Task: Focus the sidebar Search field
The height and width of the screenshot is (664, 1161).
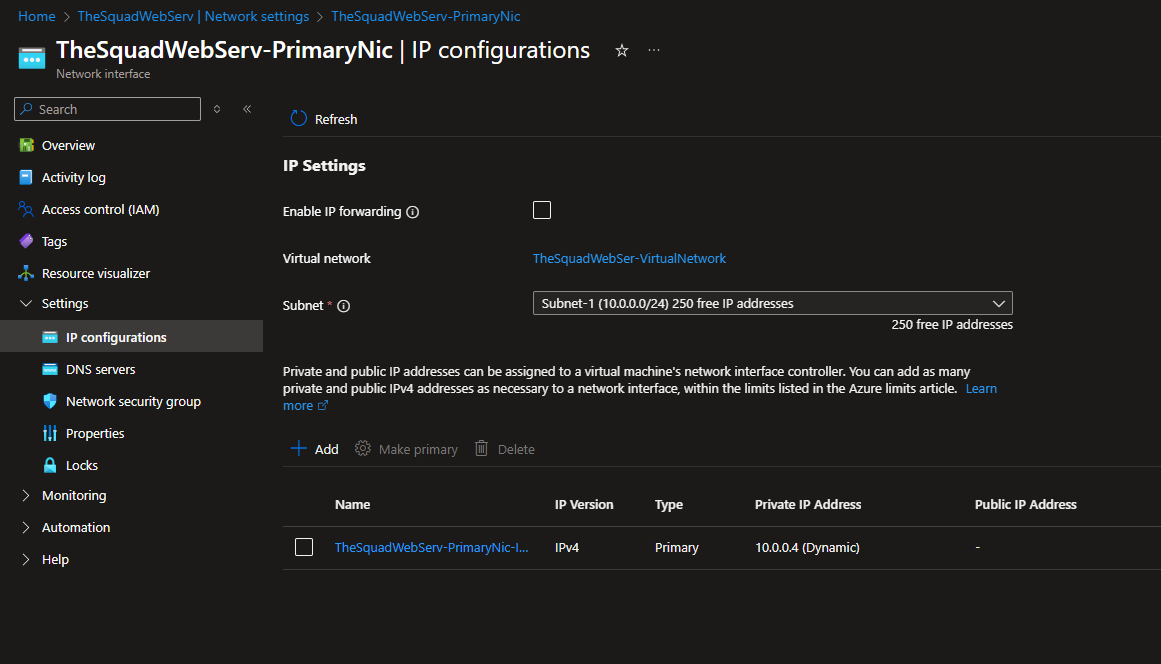Action: tap(107, 109)
